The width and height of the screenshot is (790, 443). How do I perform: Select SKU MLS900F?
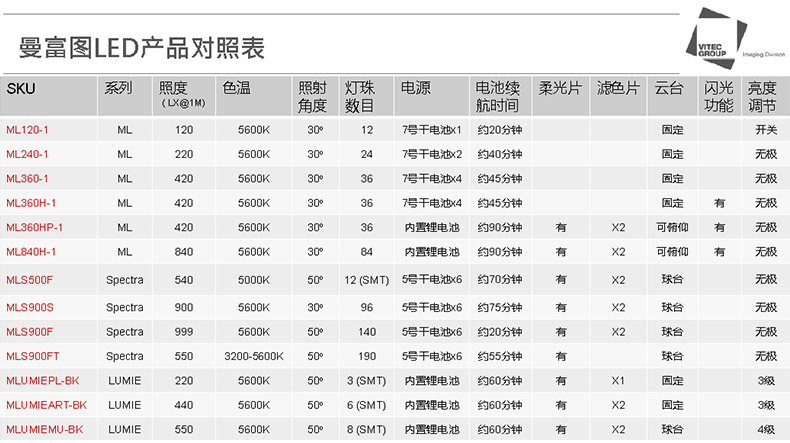click(x=29, y=332)
